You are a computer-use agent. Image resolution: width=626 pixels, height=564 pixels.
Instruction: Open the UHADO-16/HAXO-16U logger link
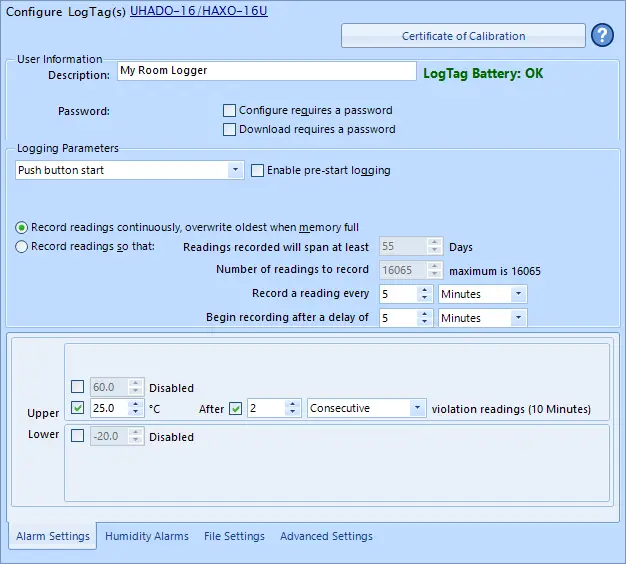coord(199,11)
